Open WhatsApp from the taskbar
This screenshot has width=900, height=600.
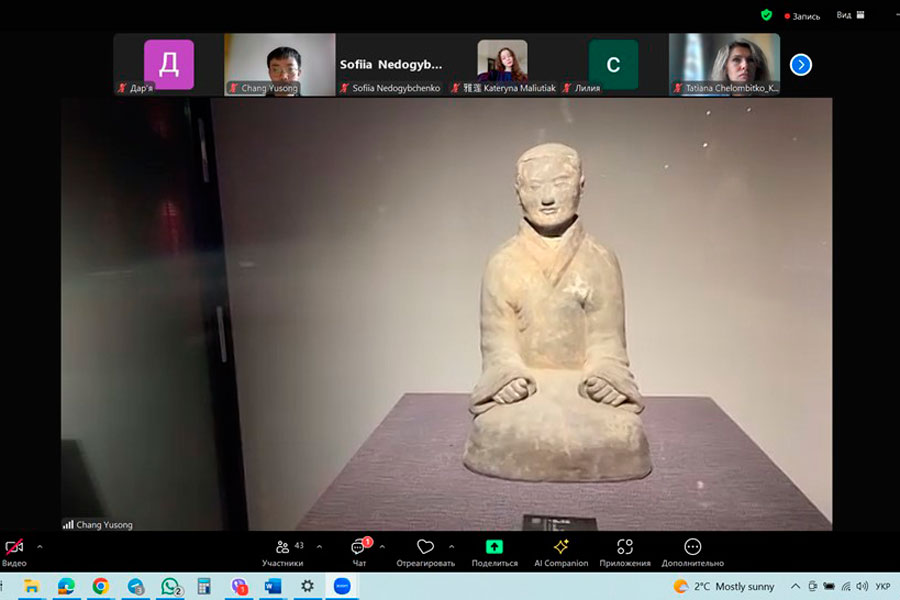pyautogui.click(x=171, y=586)
